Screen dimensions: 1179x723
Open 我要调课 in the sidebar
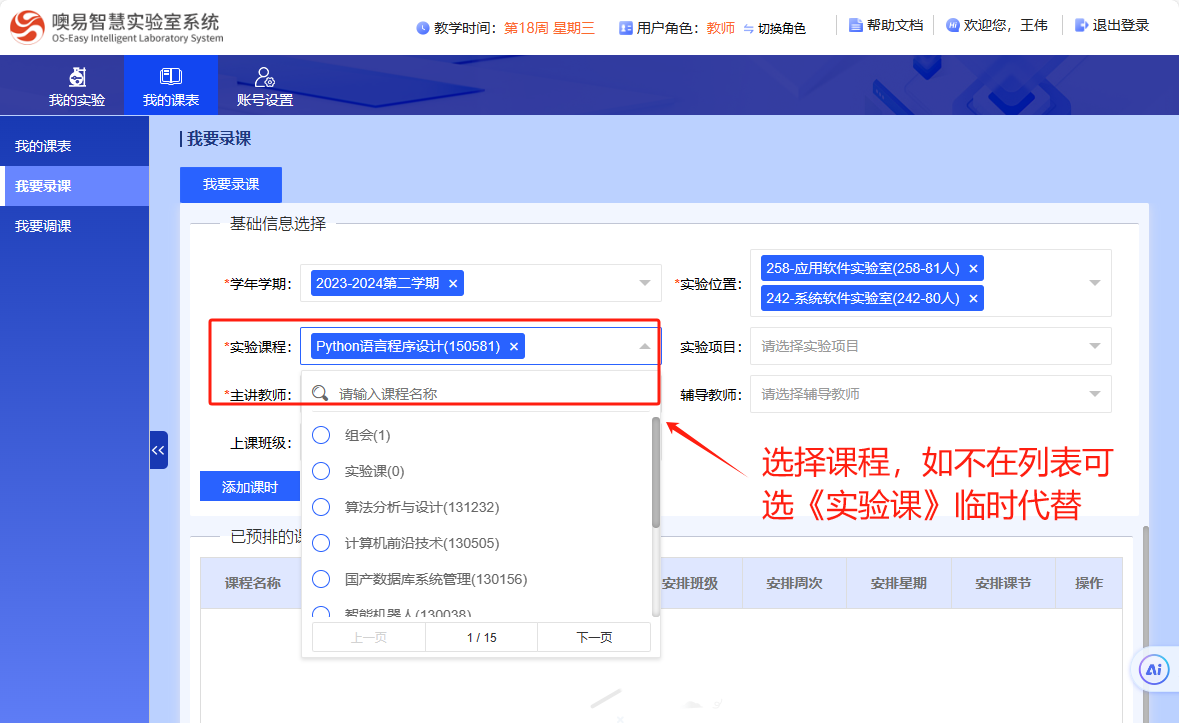(43, 226)
